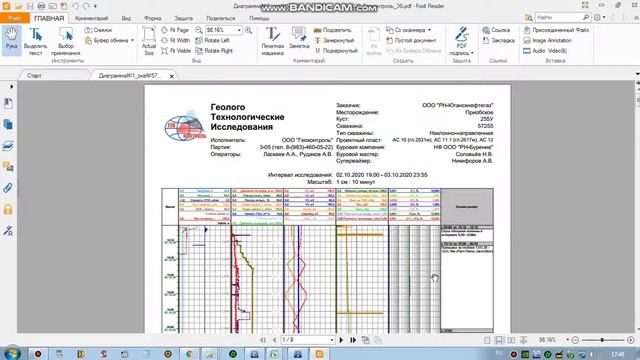This screenshot has width=640, height=360.
Task: Open pages thumbnail panel in left sidebar
Action: tap(8, 124)
